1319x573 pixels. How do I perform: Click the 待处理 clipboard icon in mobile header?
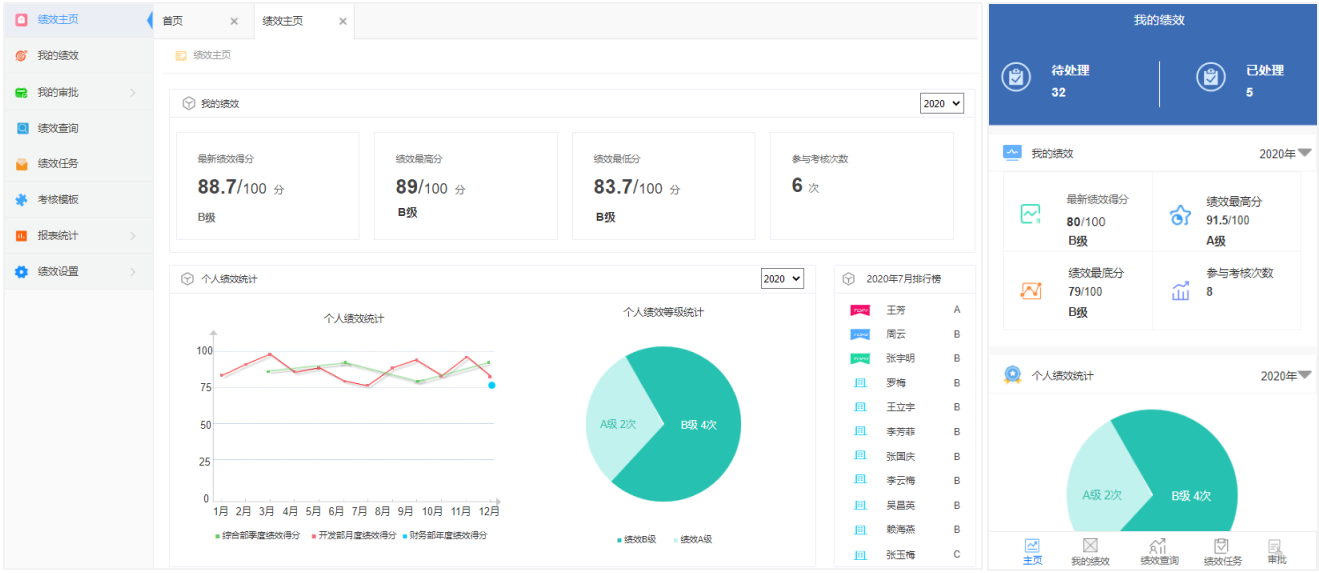1016,77
